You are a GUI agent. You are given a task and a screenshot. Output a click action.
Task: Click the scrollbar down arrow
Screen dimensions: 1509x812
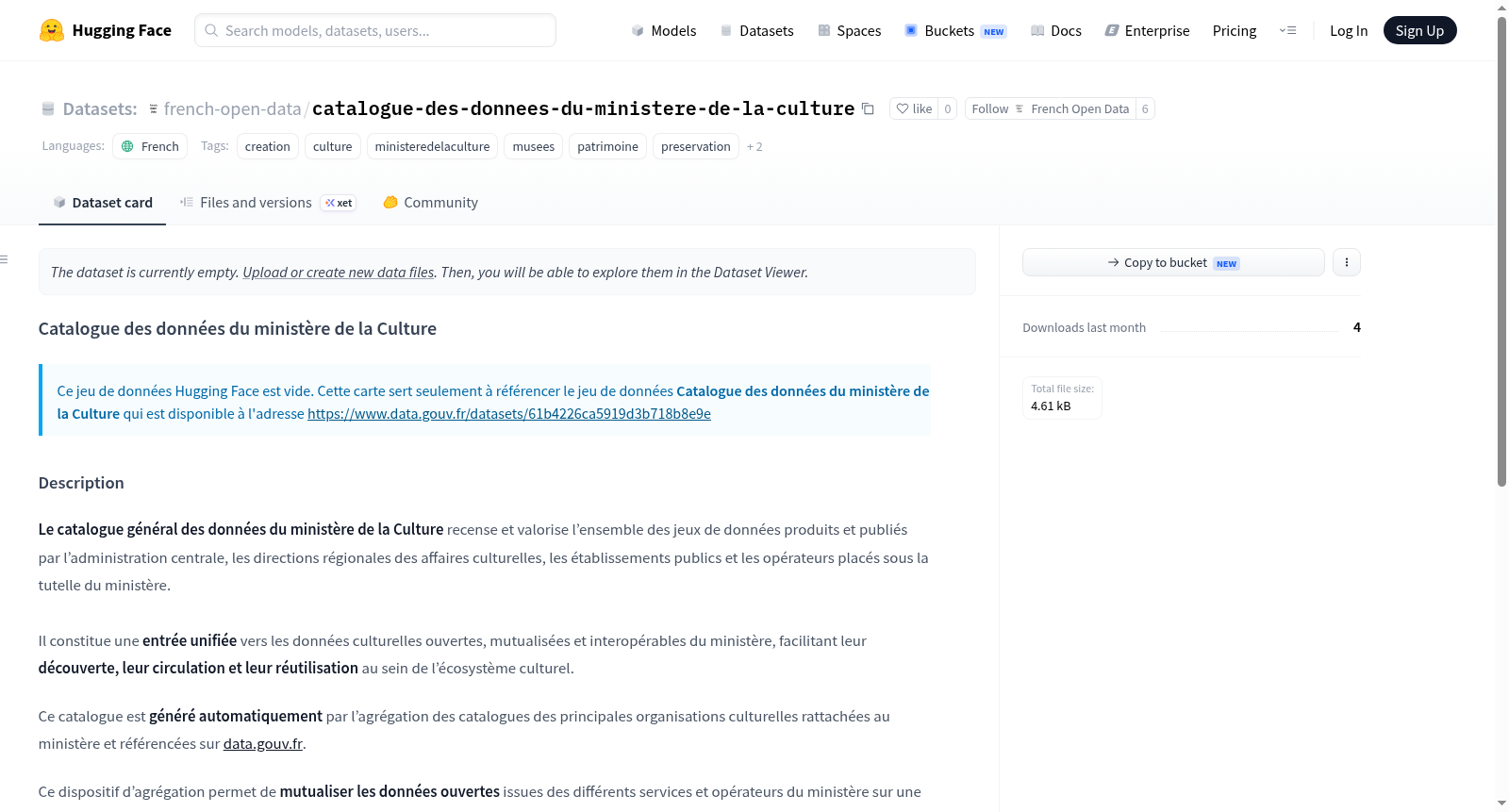(1501, 804)
